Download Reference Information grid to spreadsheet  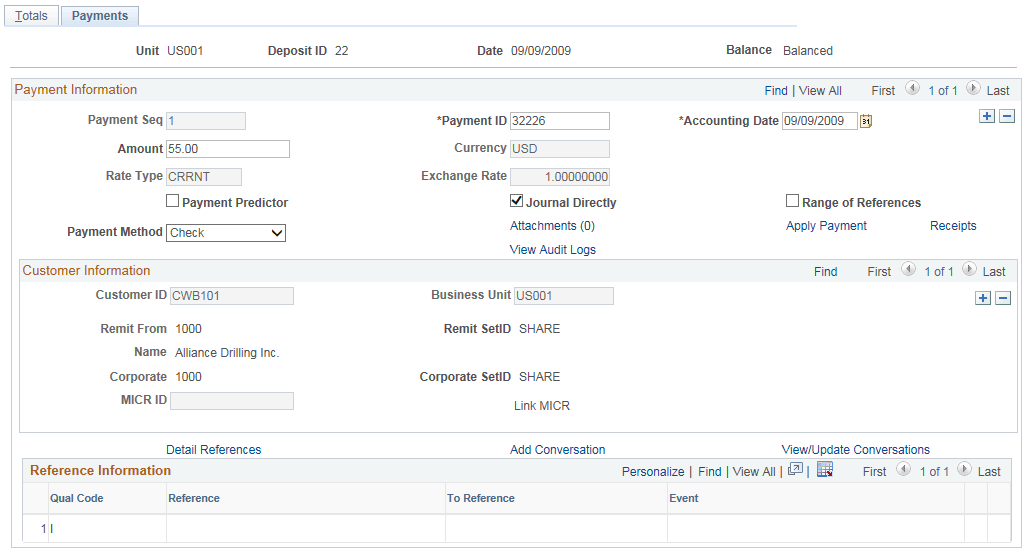825,469
